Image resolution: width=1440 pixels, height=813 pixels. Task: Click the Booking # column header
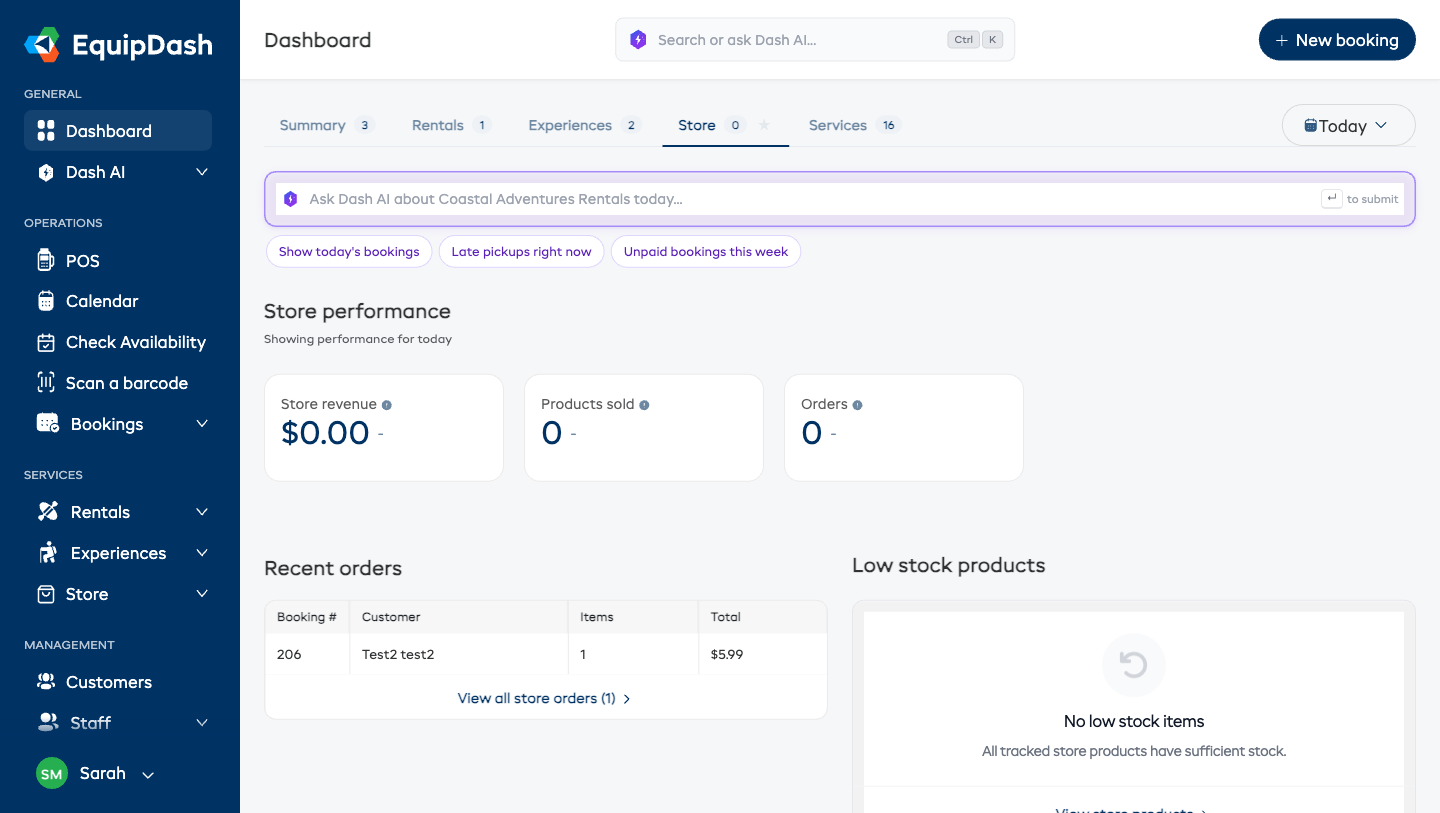307,617
